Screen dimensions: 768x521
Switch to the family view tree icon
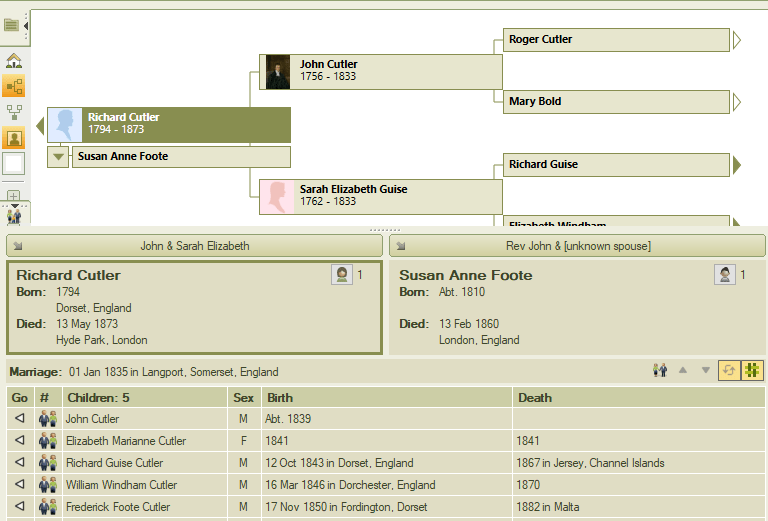14,112
